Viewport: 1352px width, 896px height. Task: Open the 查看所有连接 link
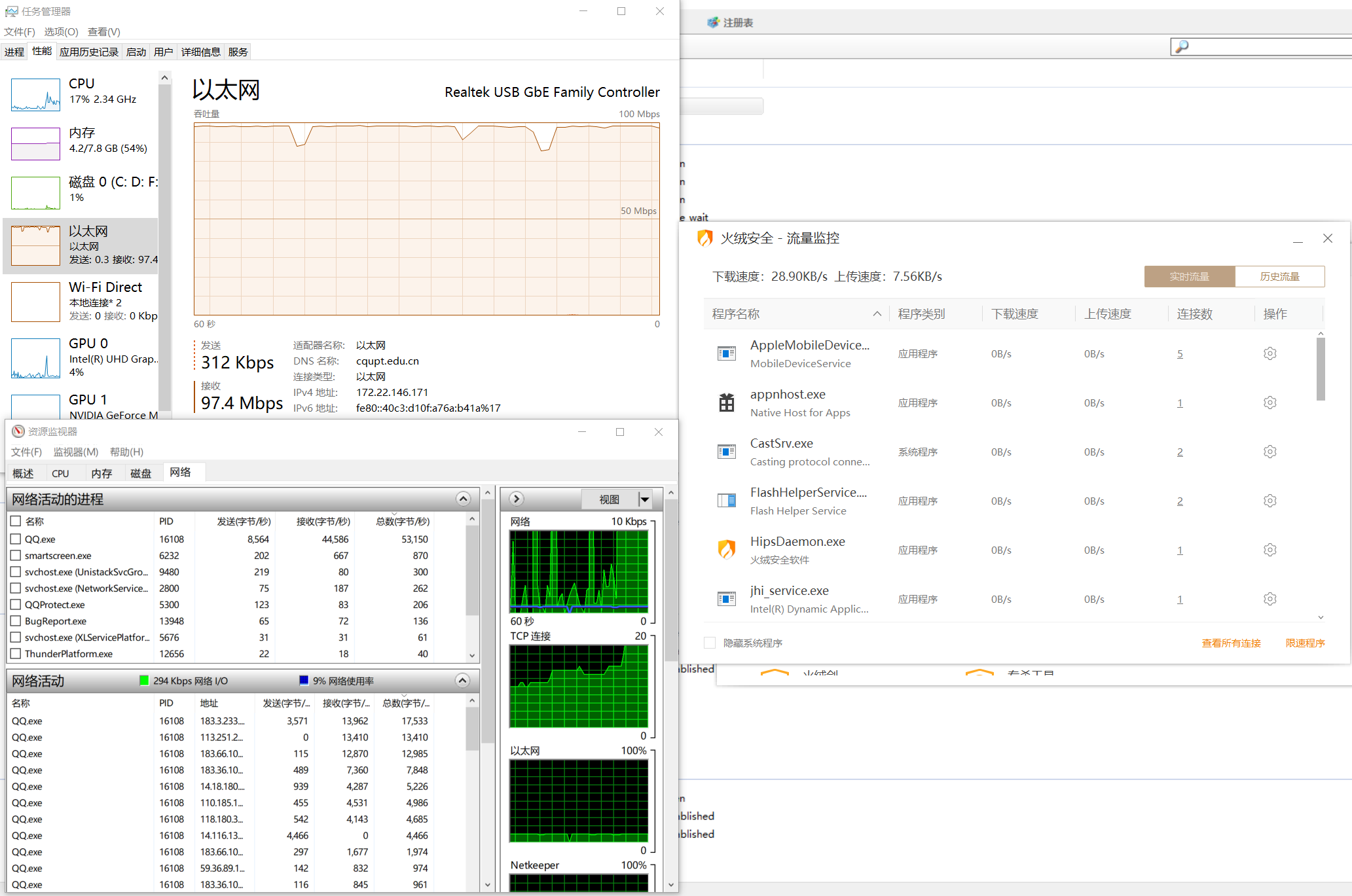1231,643
